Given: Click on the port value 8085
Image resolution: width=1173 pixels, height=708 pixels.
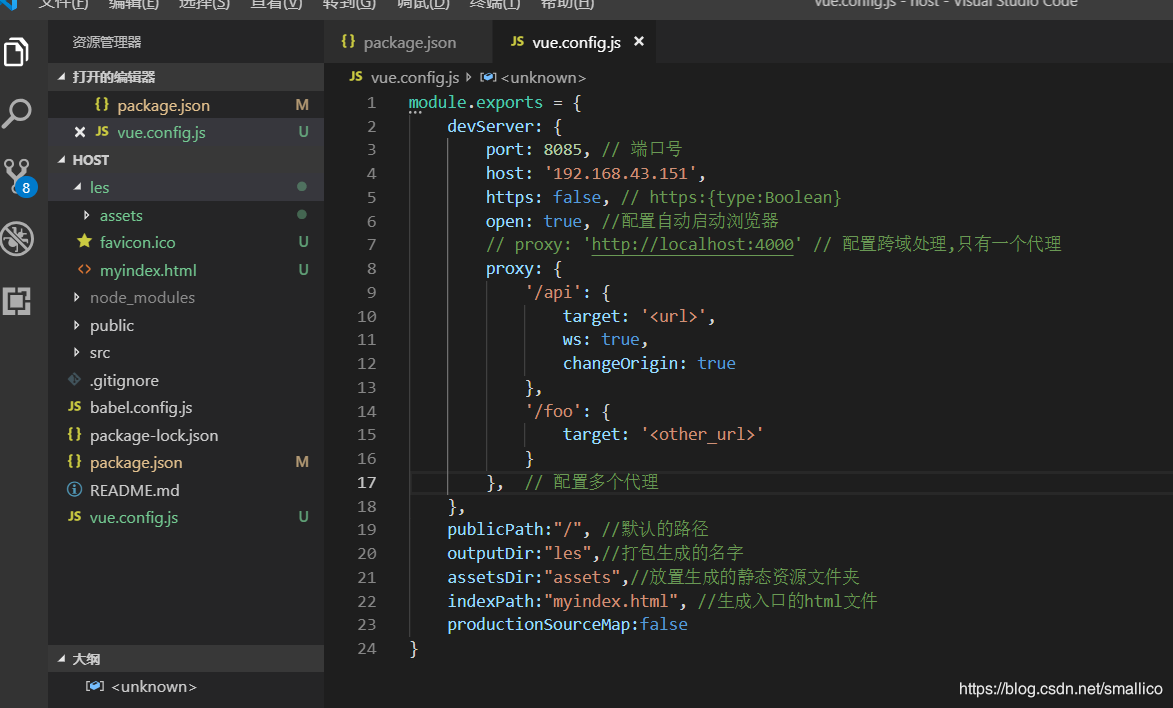Looking at the screenshot, I should click(x=563, y=150).
